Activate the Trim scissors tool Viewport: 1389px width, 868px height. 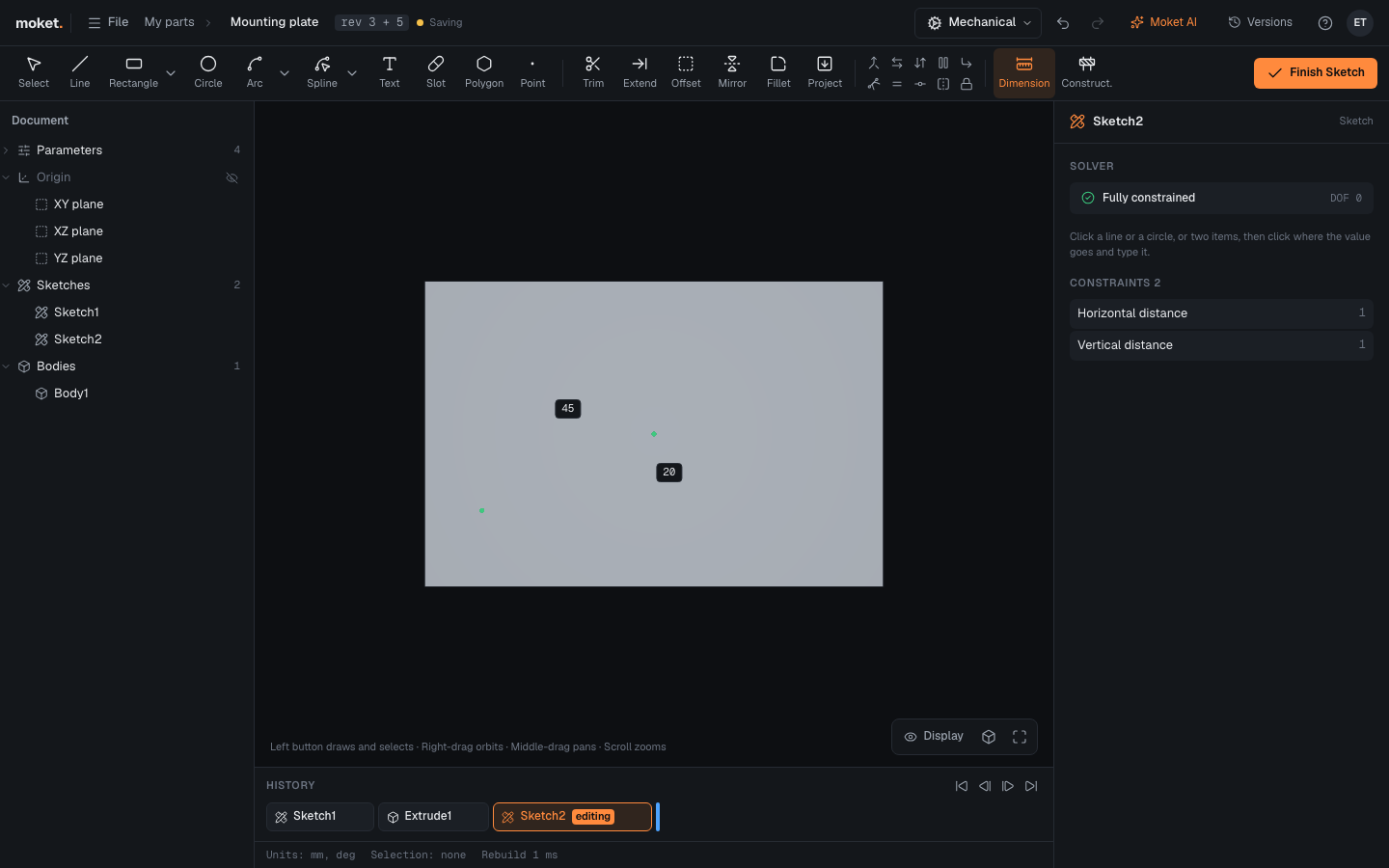click(x=593, y=72)
